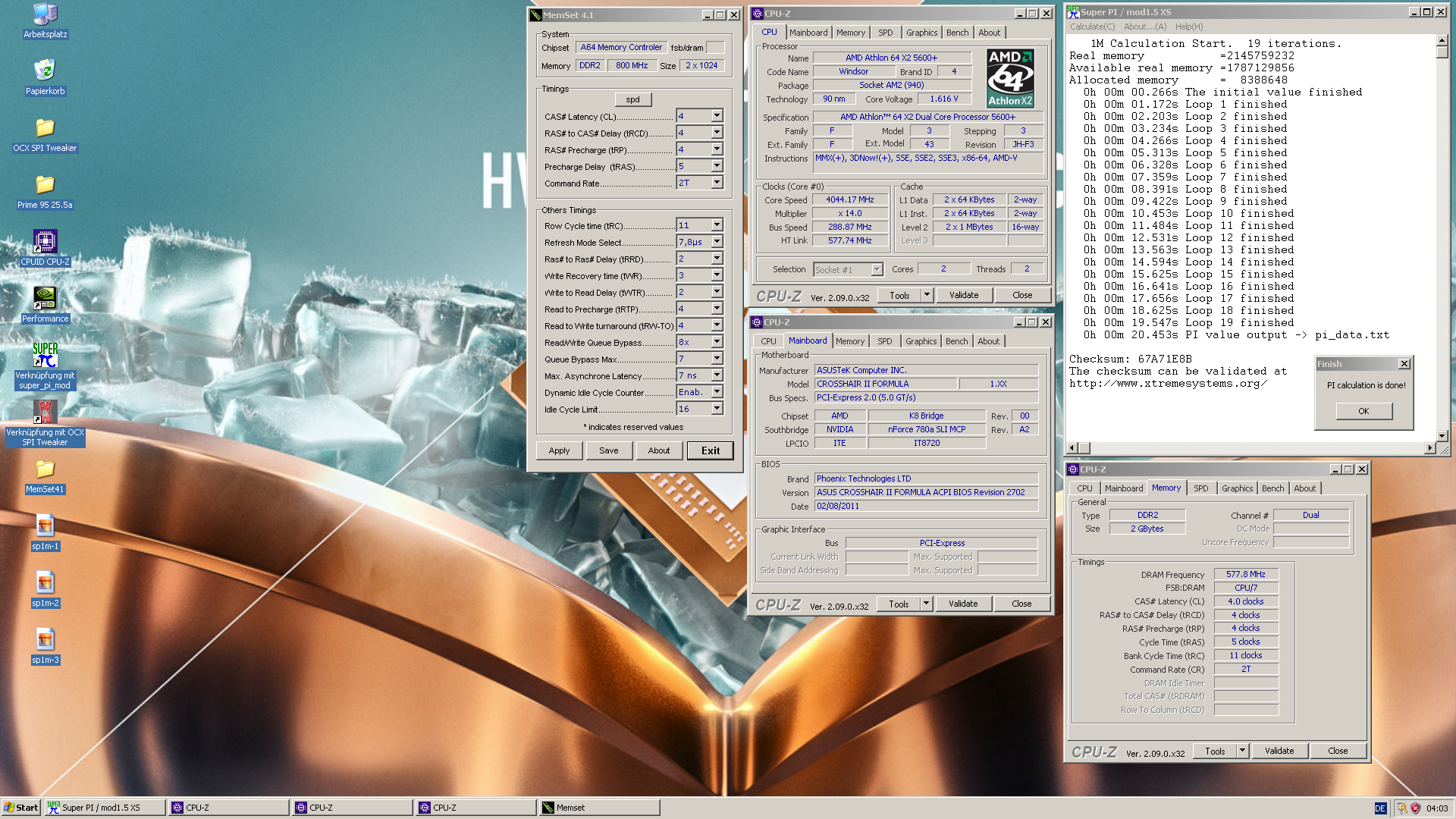Click About button in MemSet

[x=659, y=450]
